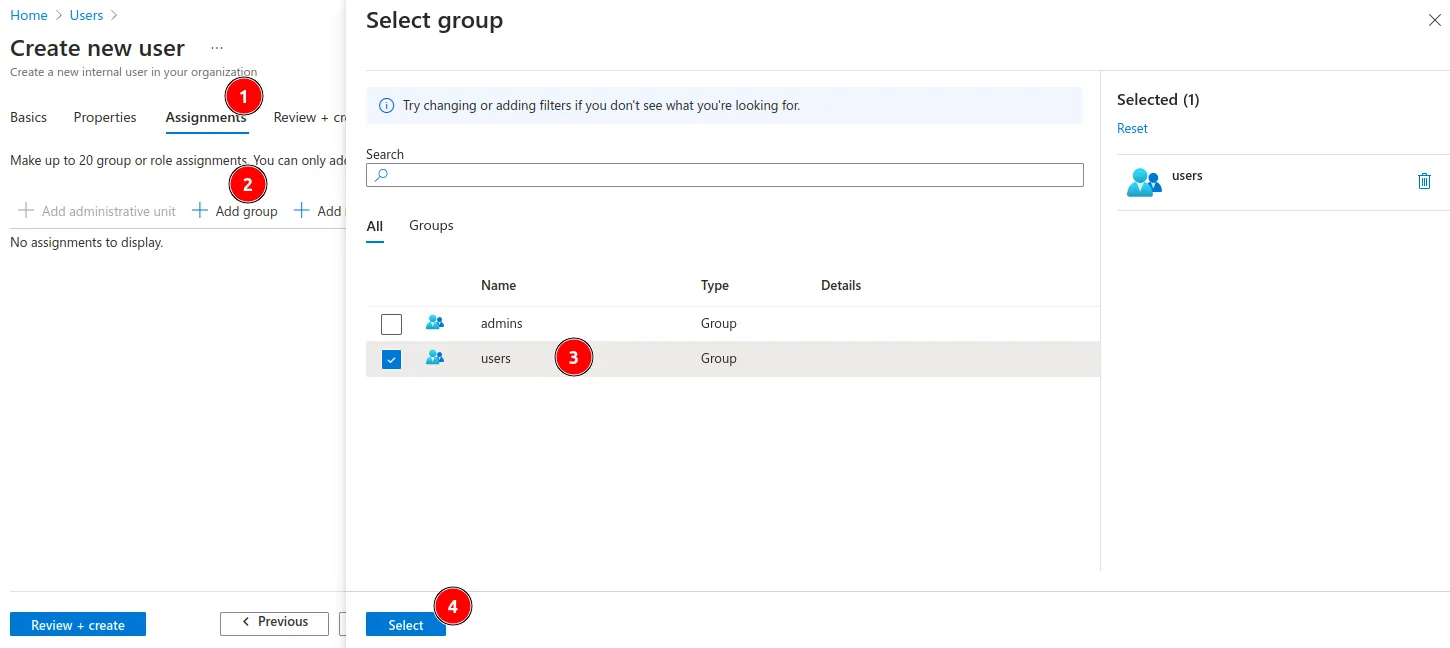Open the Users breadcrumb link

(86, 16)
